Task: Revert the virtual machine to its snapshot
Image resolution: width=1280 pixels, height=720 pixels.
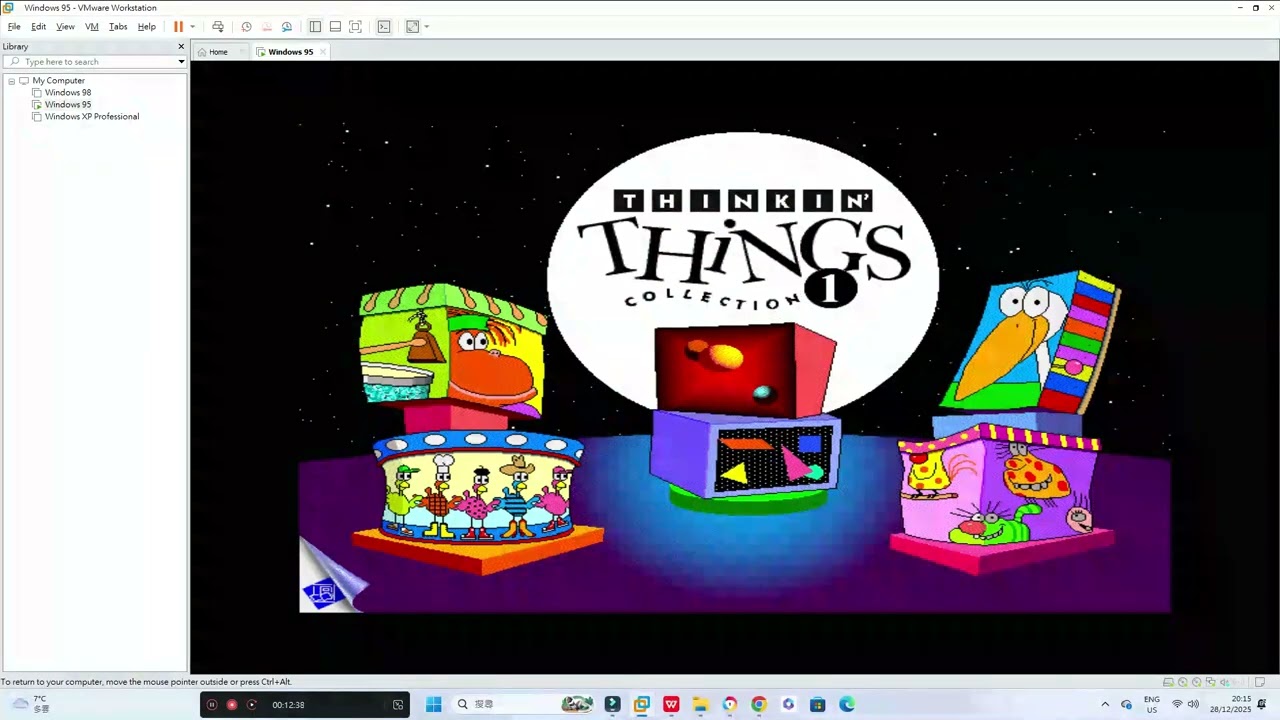Action: (x=266, y=27)
